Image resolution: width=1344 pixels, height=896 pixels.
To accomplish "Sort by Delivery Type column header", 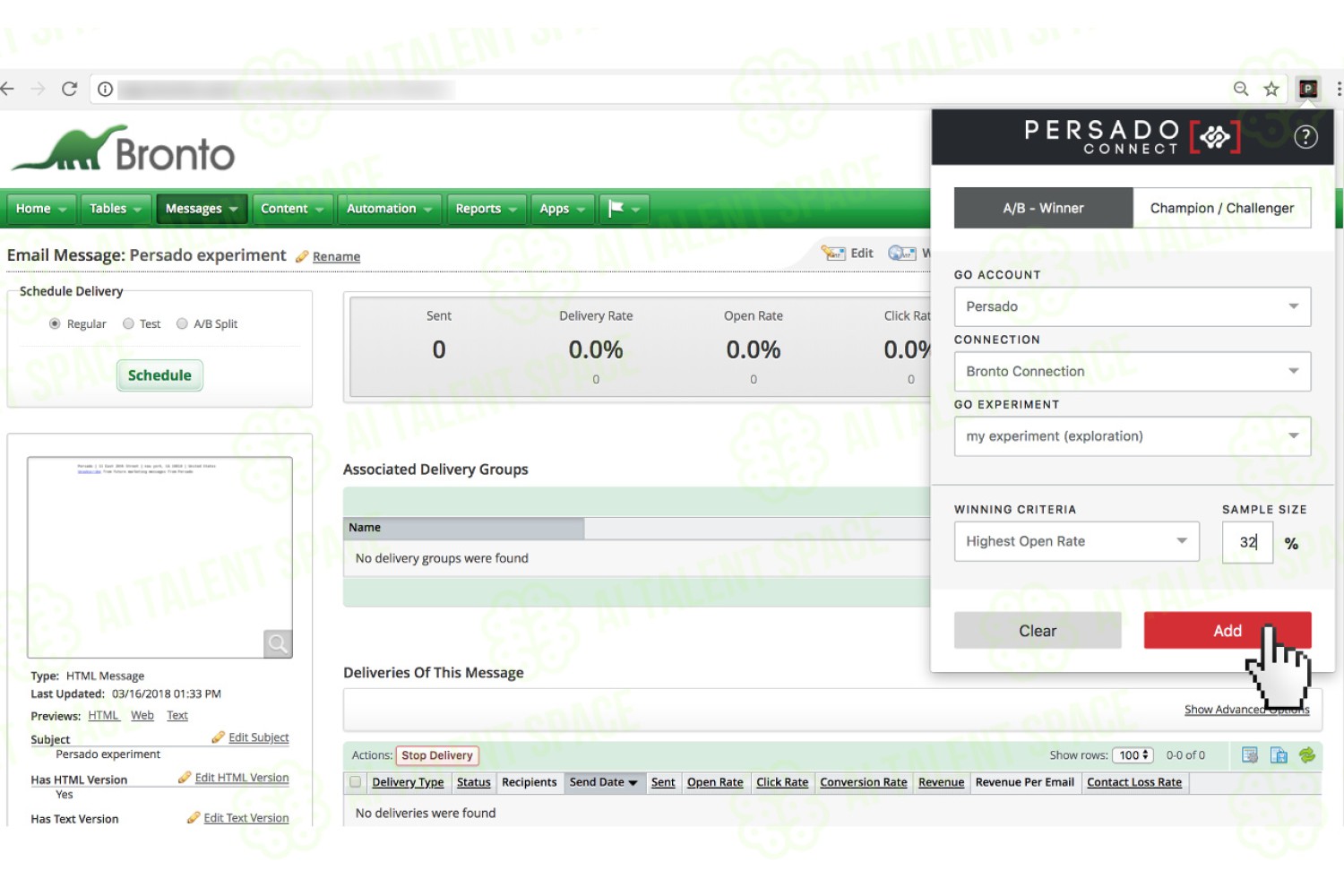I will (x=408, y=782).
